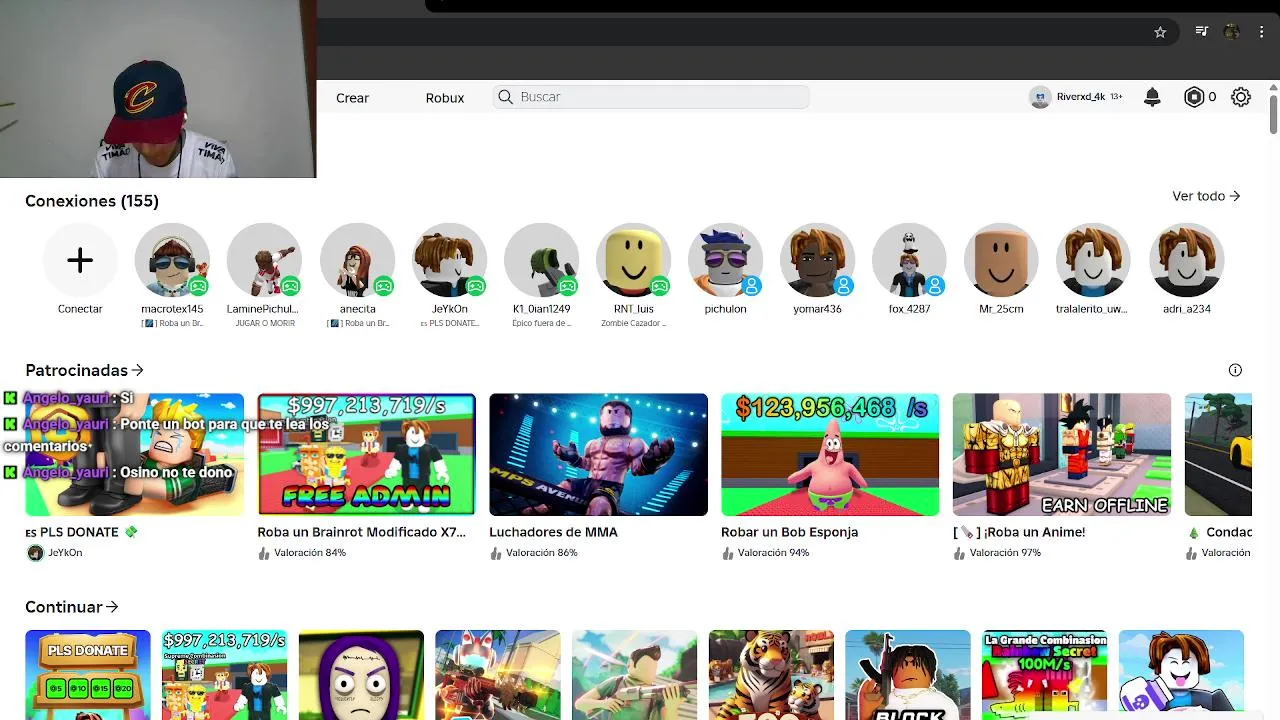The image size is (1280, 720).
Task: Click small JeYkOn avatar under PLS DONATE
Action: (35, 553)
